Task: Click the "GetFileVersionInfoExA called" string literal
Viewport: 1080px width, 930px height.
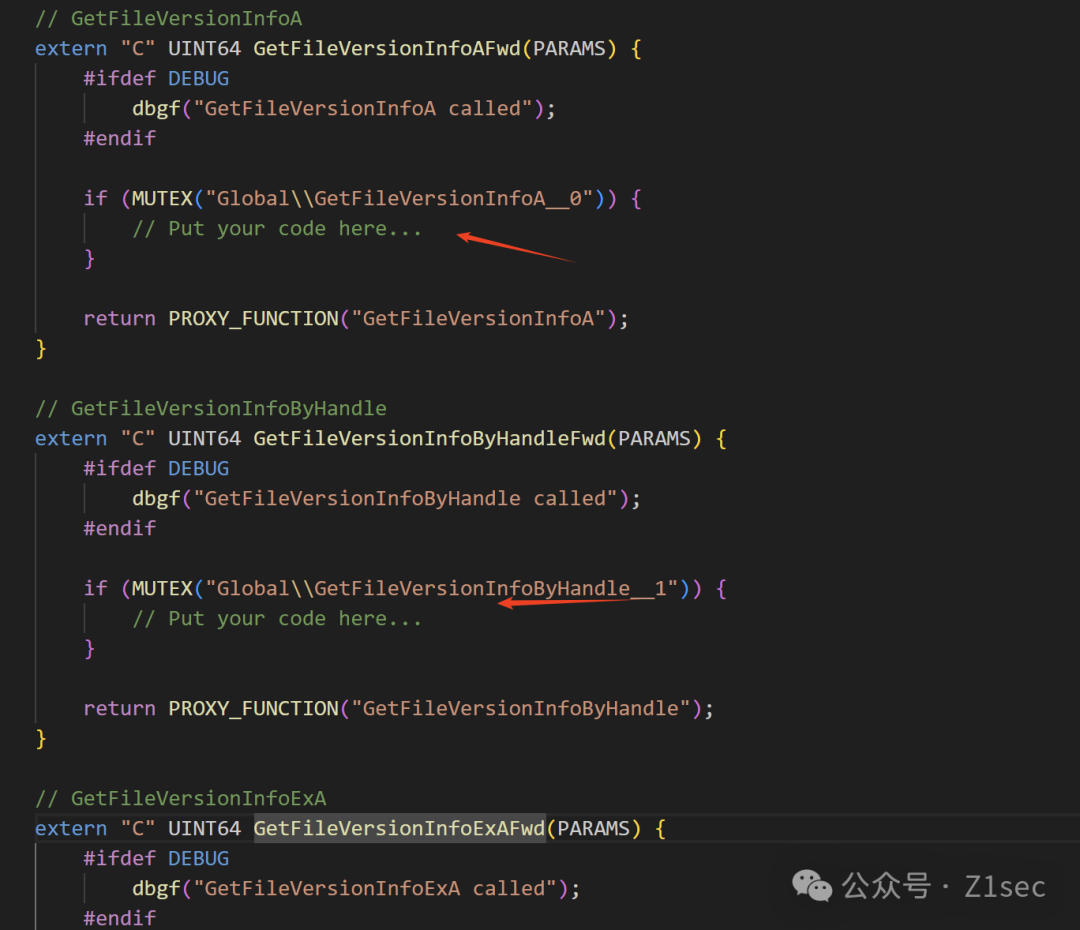Action: pyautogui.click(x=375, y=889)
